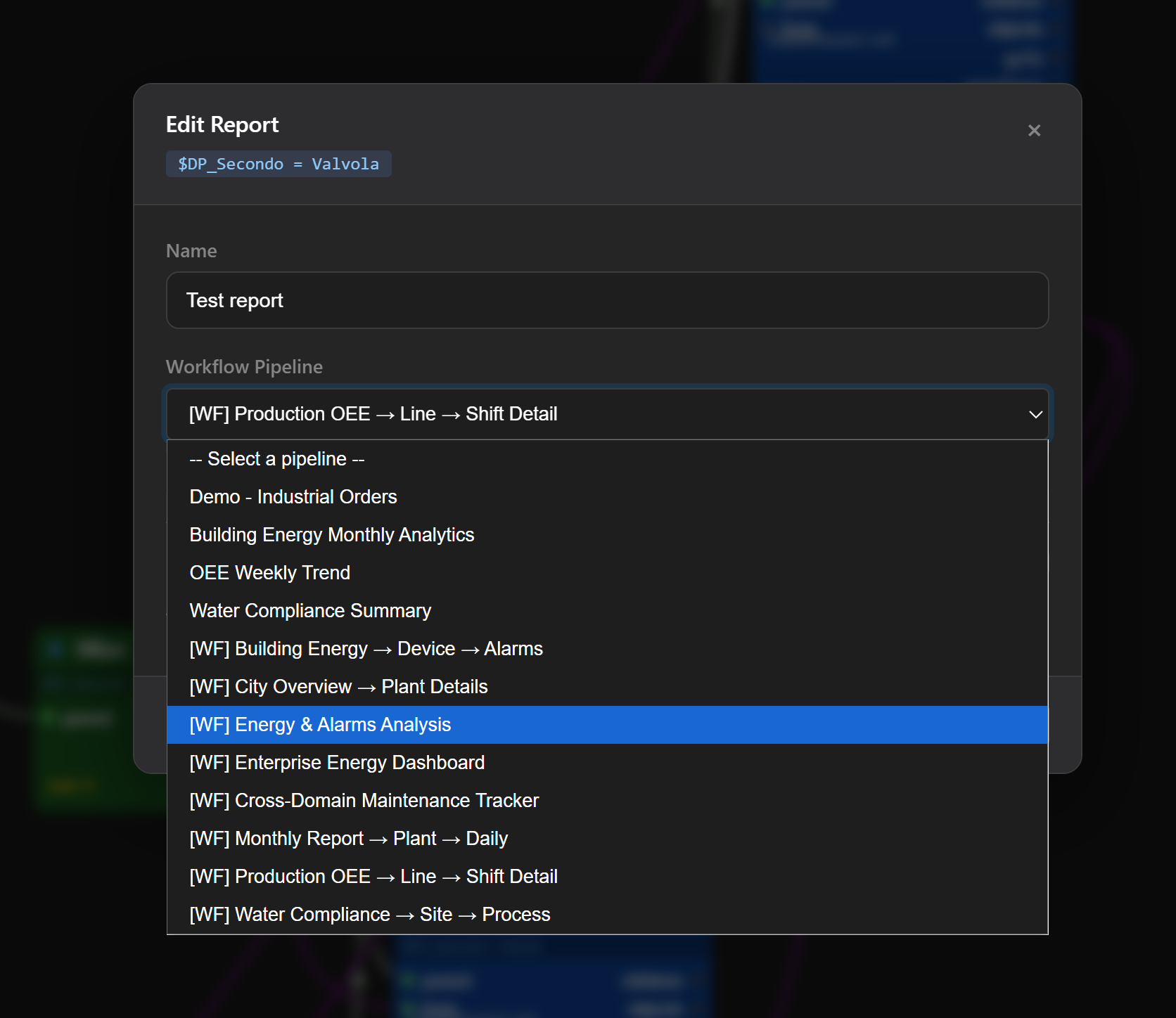
Task: Choose Water Compliance Summary pipeline
Action: click(x=310, y=610)
